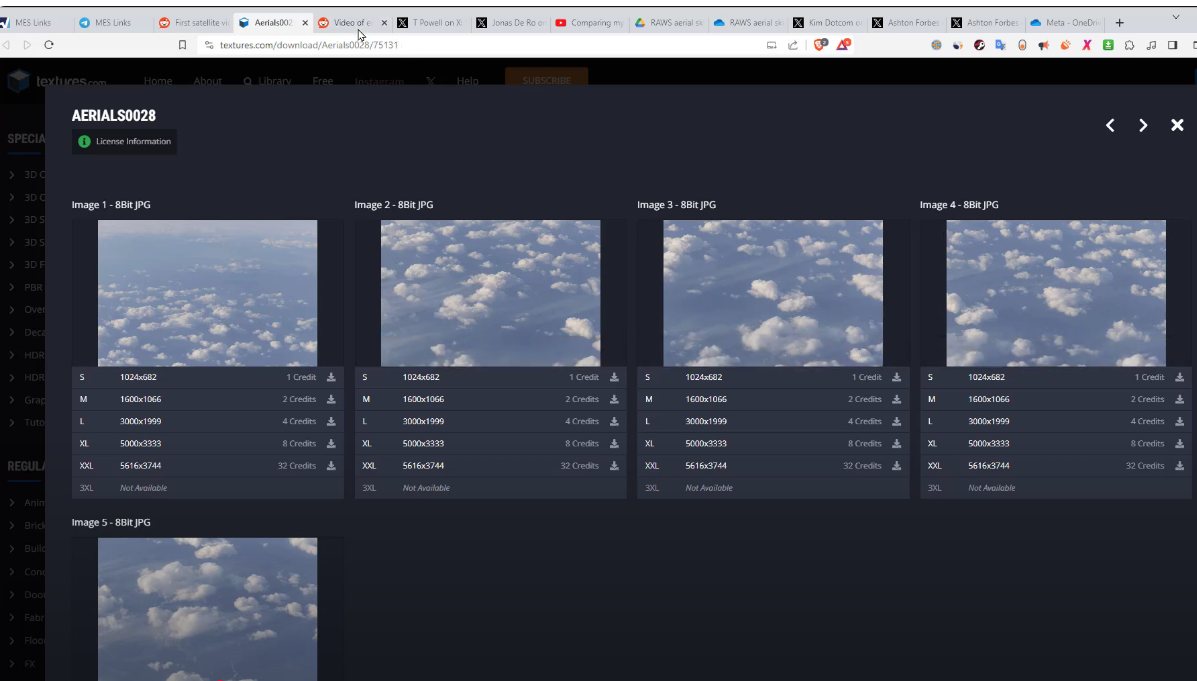Open the Free nav link

coord(323,81)
